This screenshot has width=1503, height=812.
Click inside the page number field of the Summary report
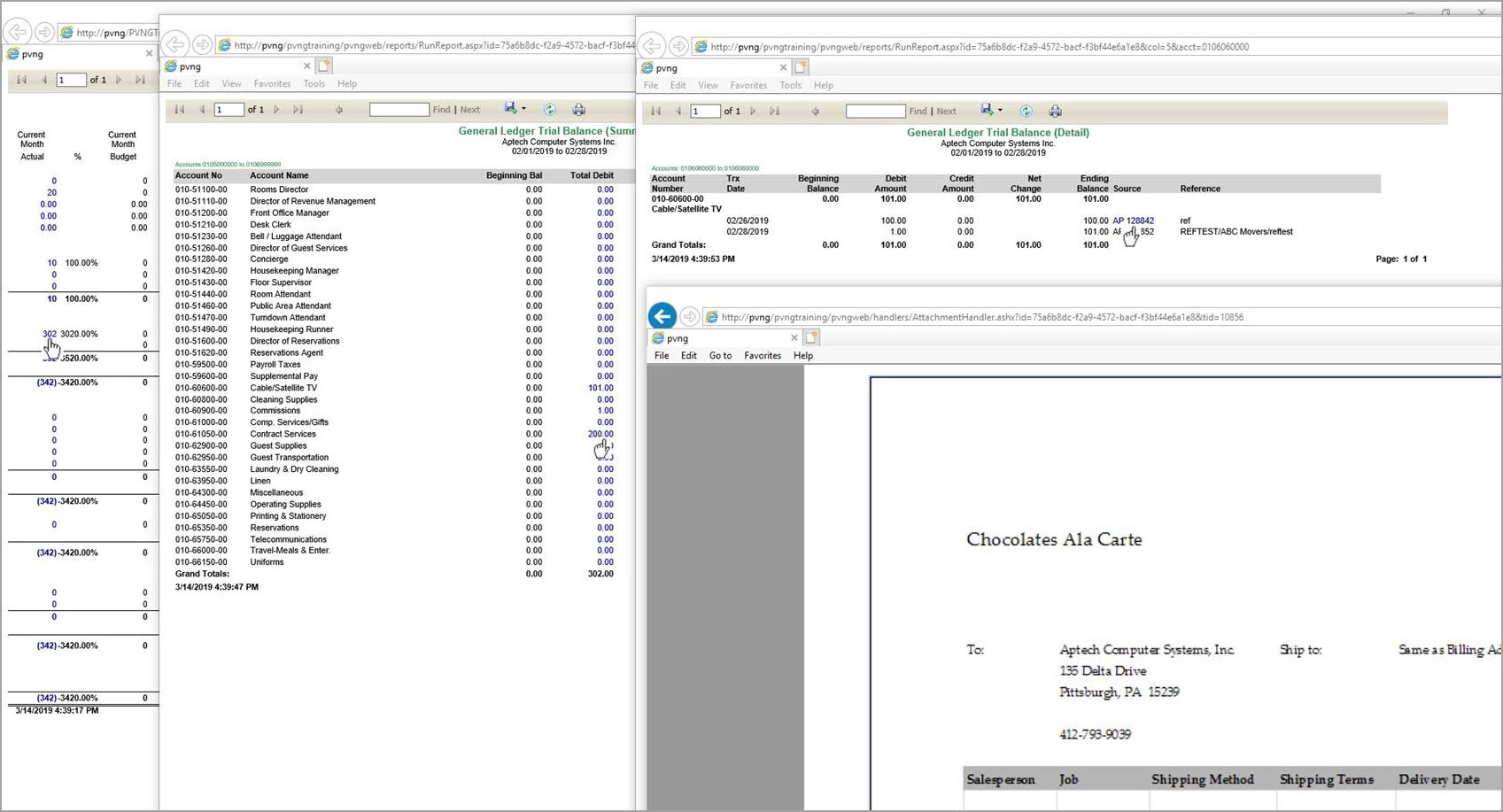click(229, 108)
